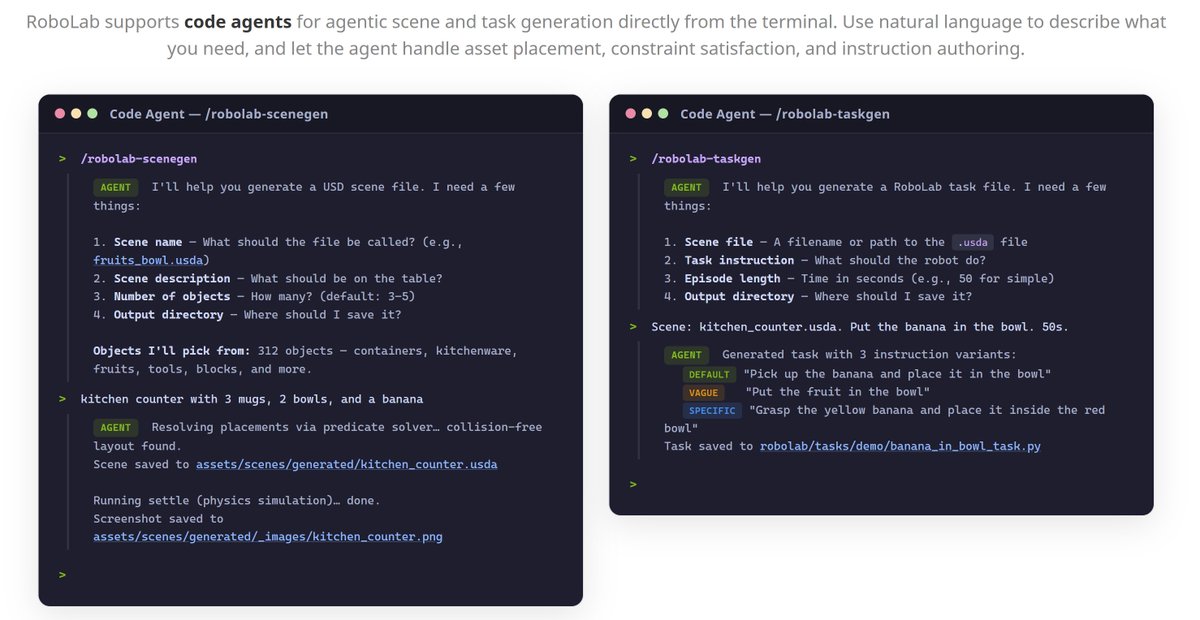Open kitchen_counter.png screenshot link
Viewport: 1200px width, 620px height.
[x=268, y=537]
